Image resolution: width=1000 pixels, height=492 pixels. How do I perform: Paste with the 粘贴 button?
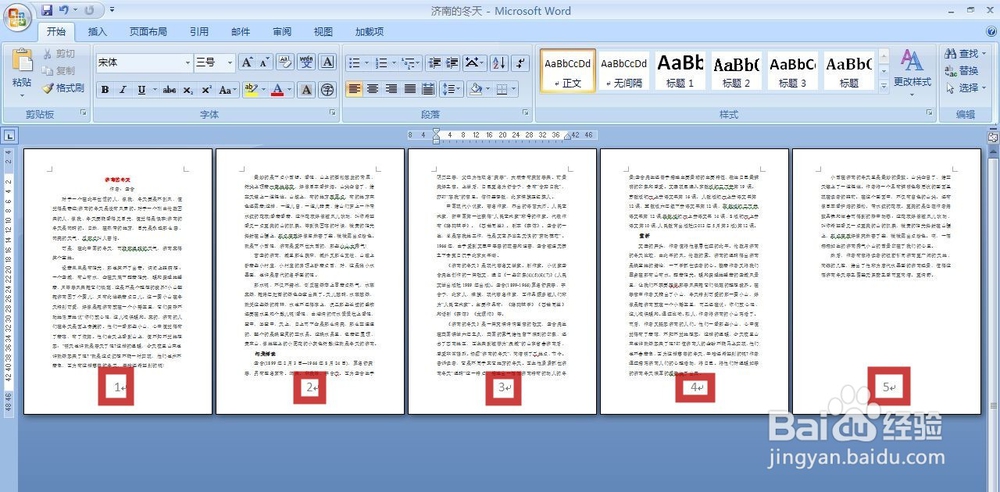click(22, 71)
